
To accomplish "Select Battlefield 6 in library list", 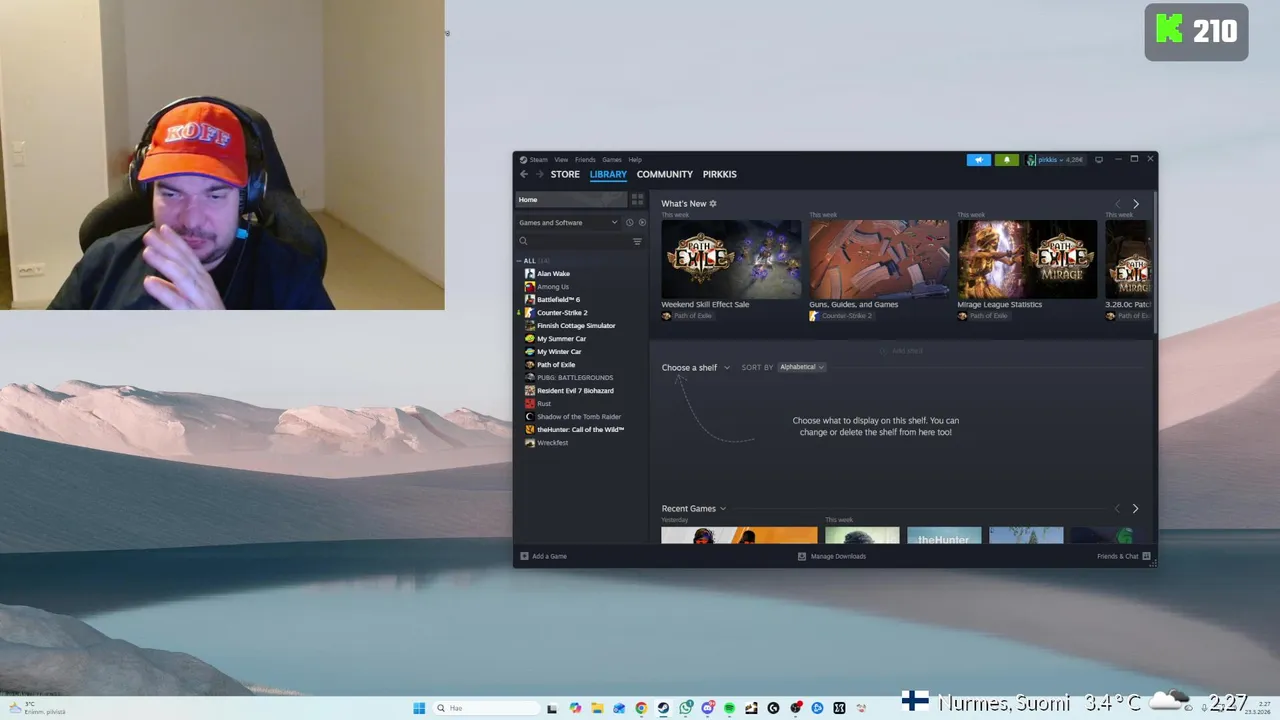I will pyautogui.click(x=558, y=300).
